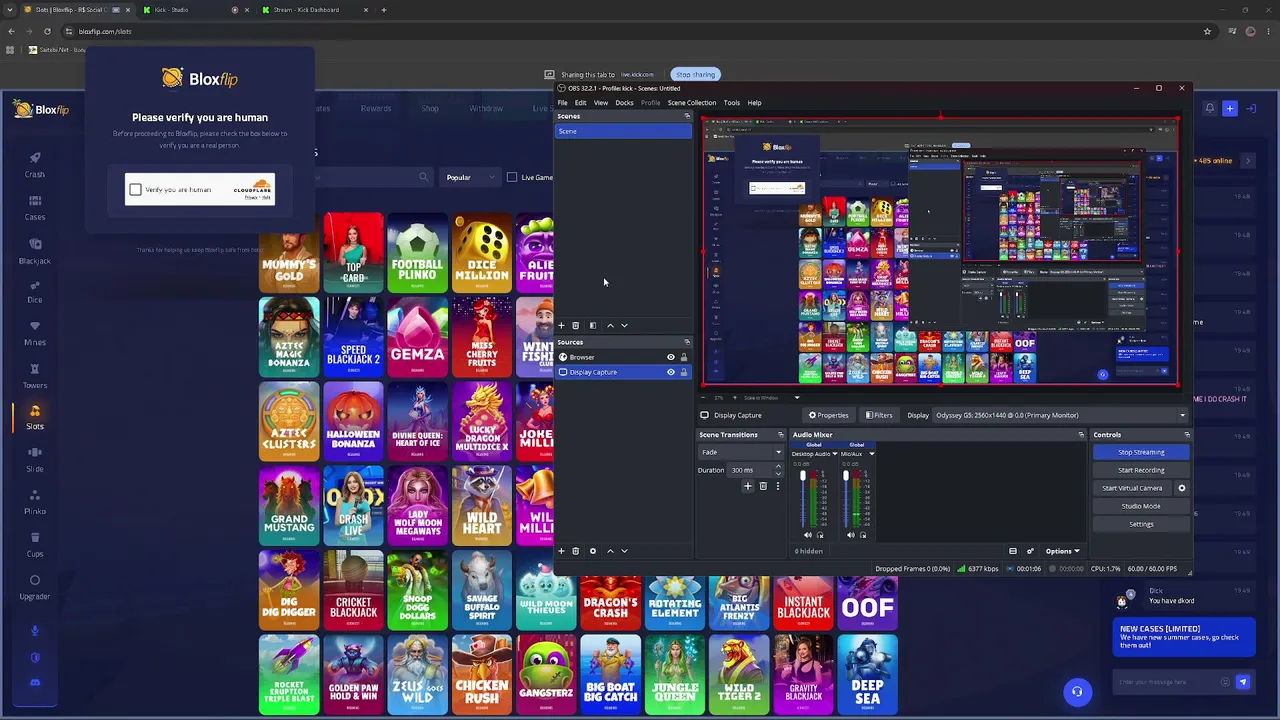Open the OBS Tools menu
The width and height of the screenshot is (1280, 720).
732,103
